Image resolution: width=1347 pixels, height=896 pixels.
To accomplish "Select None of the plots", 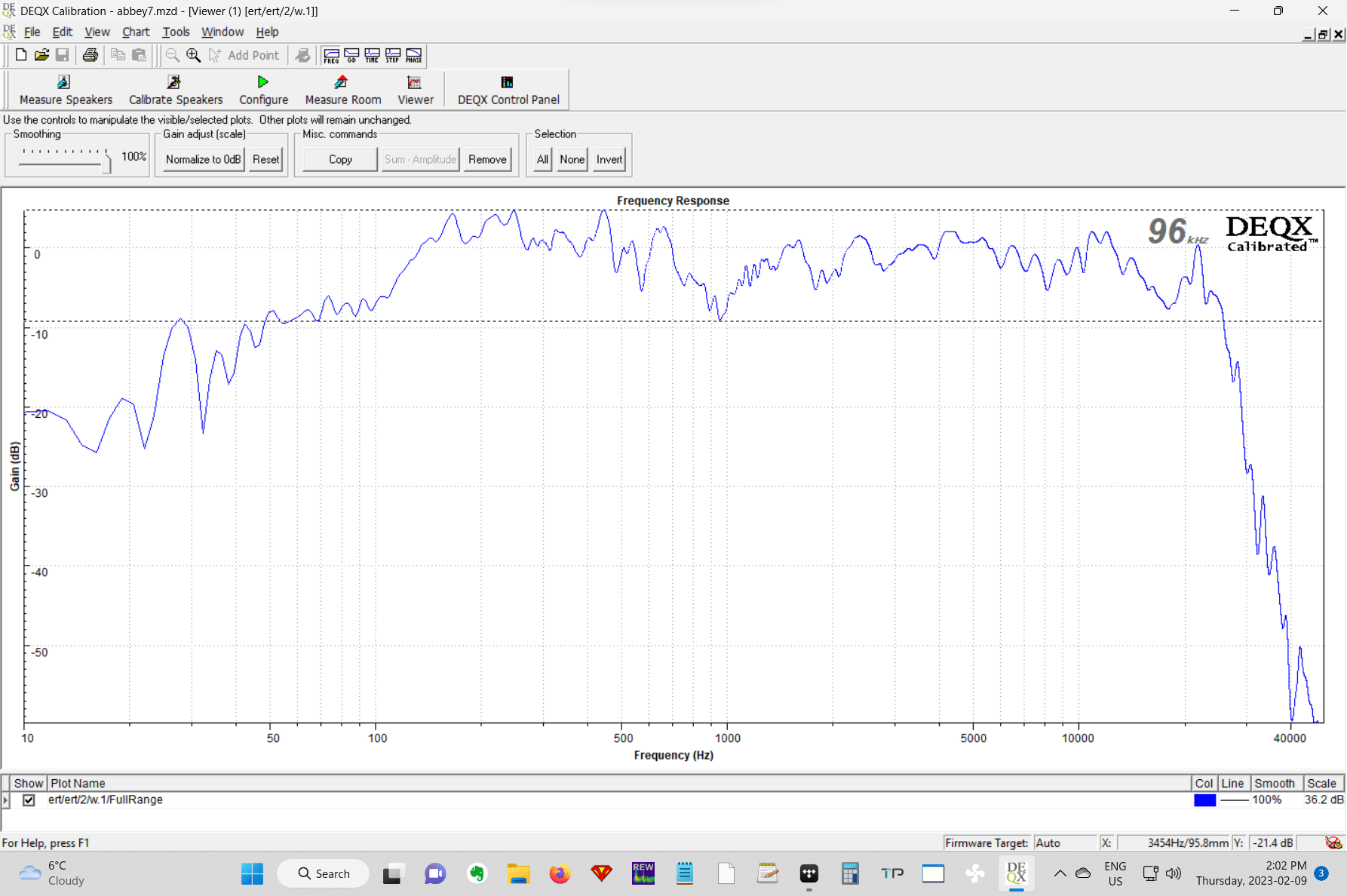I will (572, 159).
